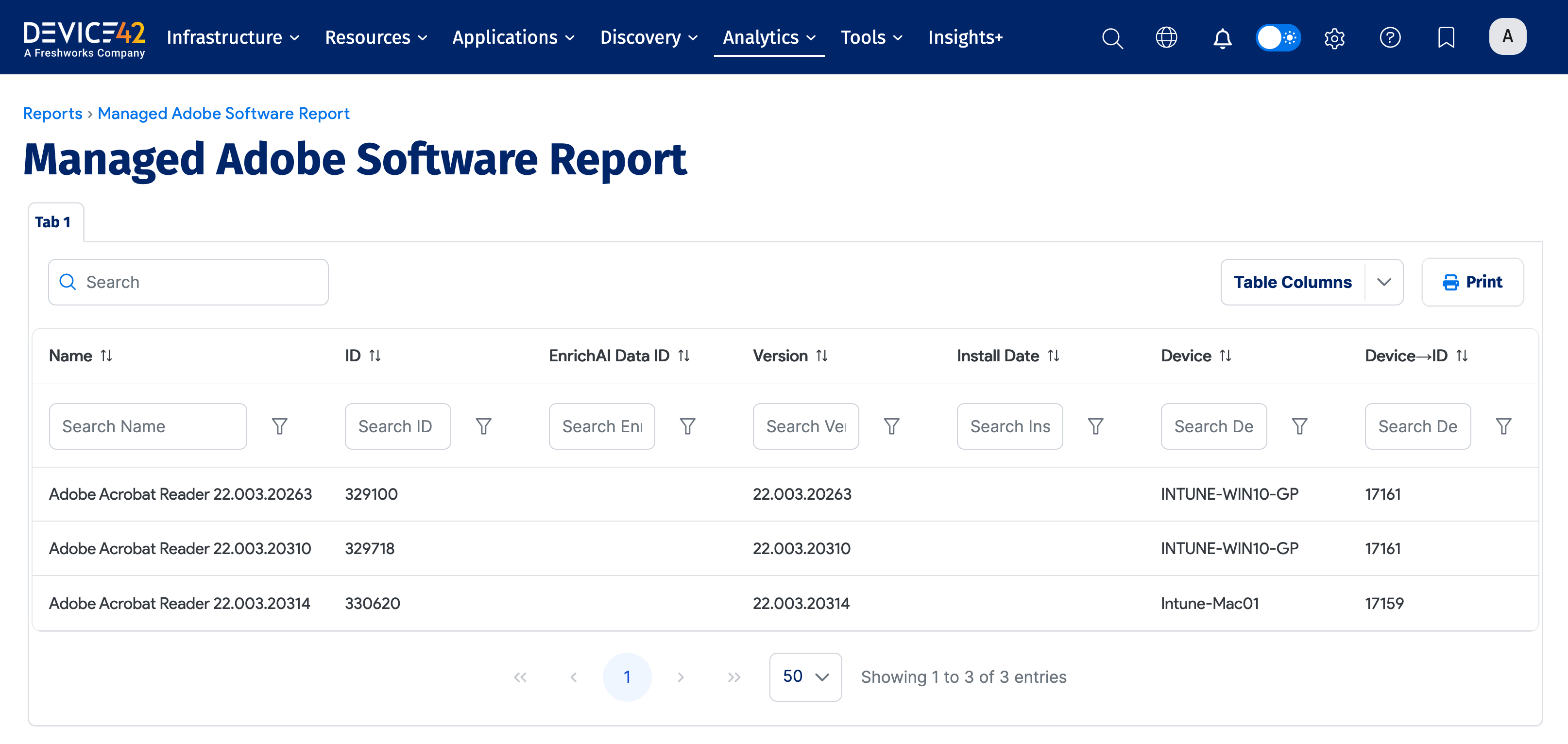Expand the entries-per-page 50 dropdown
This screenshot has height=744, width=1568.
click(x=805, y=676)
